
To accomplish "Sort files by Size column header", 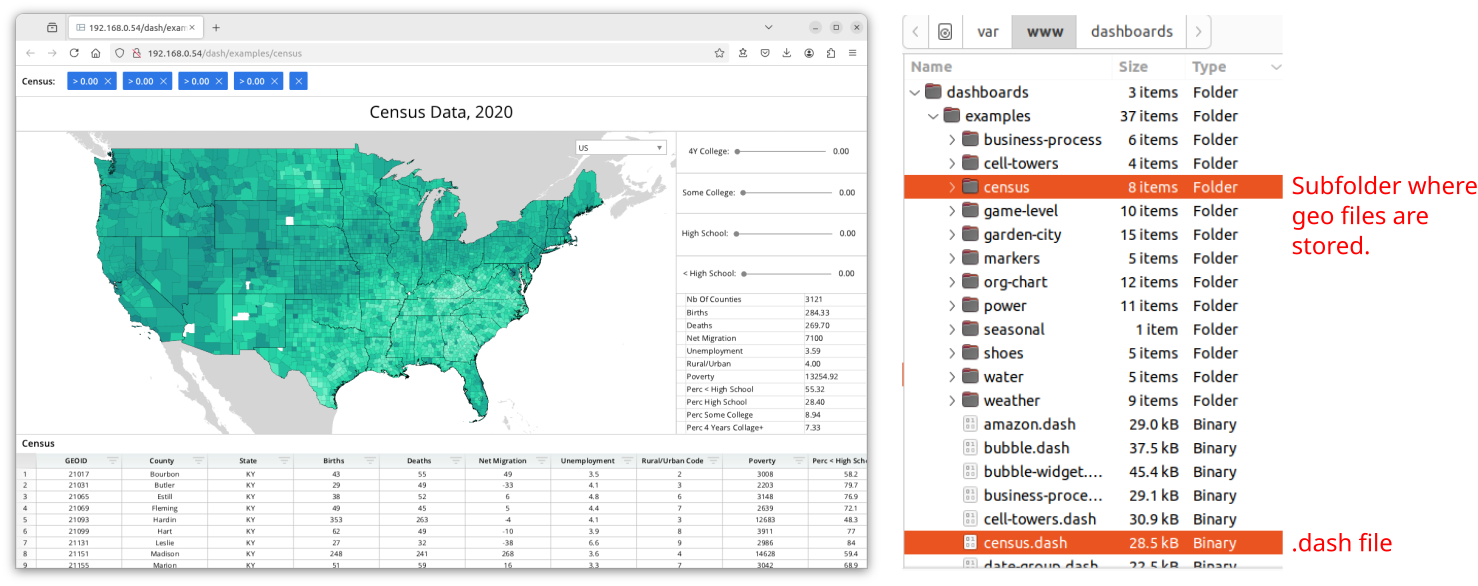I will pos(1133,67).
